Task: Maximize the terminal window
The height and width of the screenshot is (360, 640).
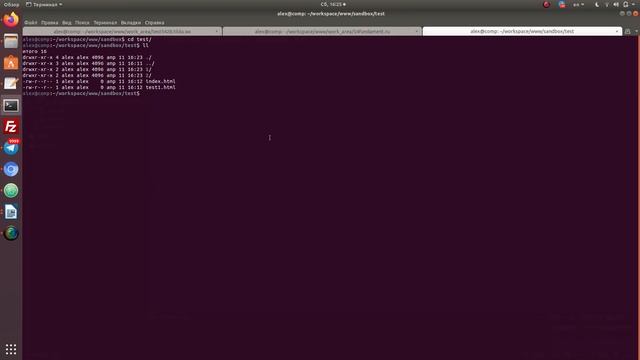Action: [629, 13]
